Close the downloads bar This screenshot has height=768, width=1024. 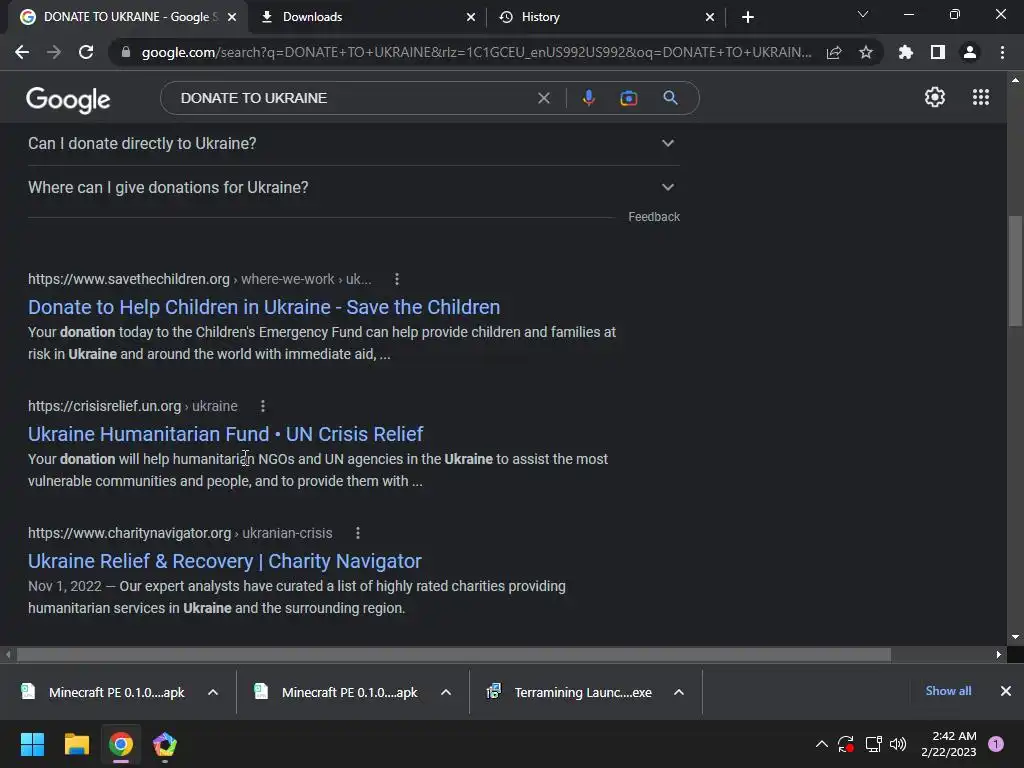[x=1006, y=691]
